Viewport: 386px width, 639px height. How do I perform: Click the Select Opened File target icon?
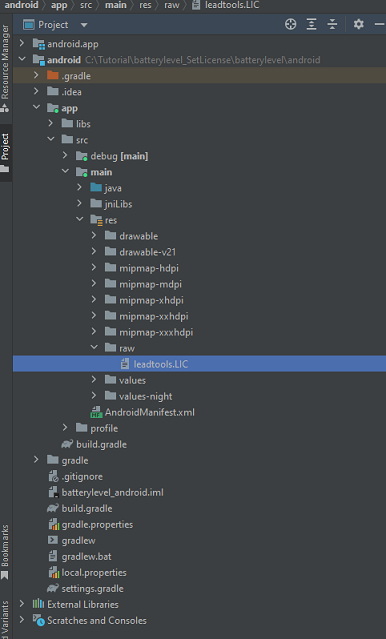point(291,24)
